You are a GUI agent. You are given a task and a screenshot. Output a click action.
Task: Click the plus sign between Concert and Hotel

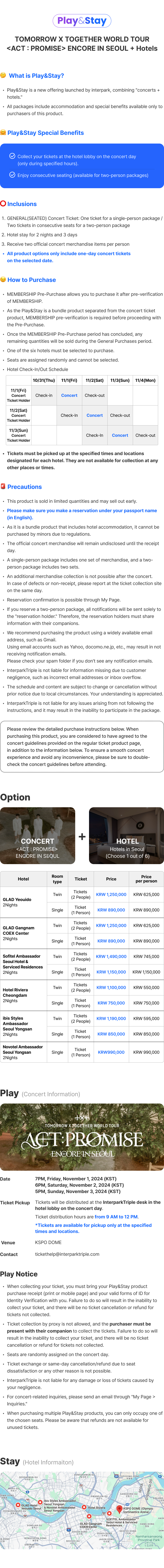(x=82, y=836)
